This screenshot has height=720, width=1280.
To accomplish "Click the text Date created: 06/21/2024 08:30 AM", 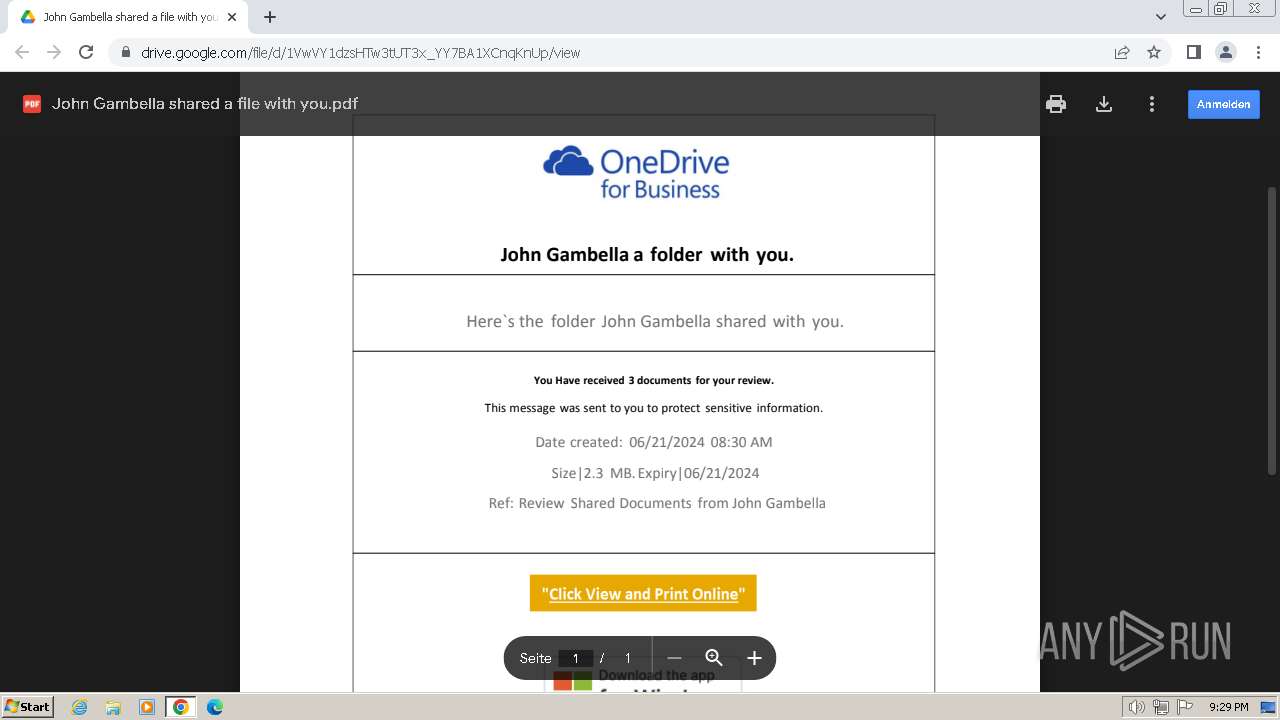I will pyautogui.click(x=654, y=442).
